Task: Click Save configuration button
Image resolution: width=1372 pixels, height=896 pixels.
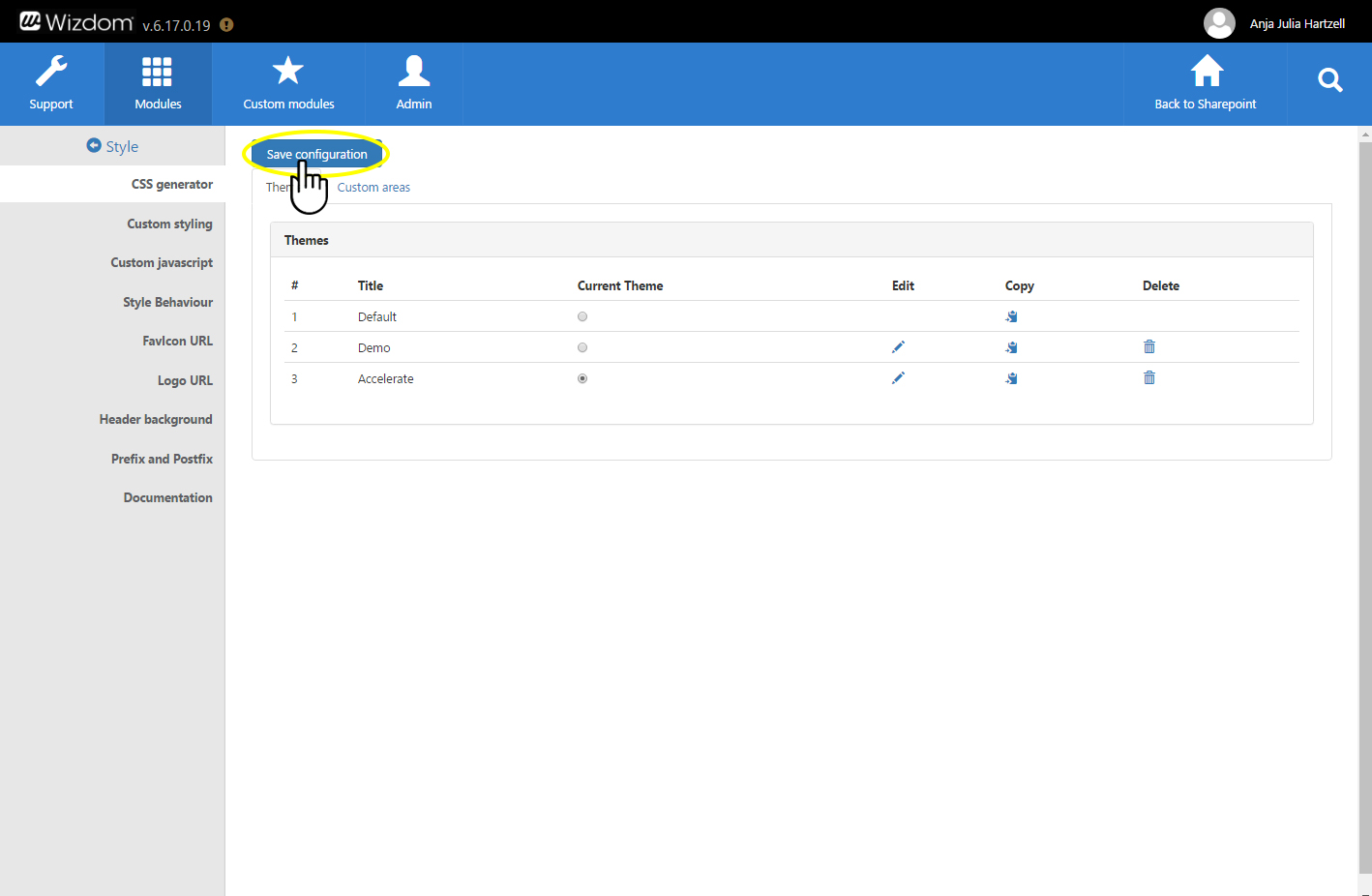Action: point(316,154)
